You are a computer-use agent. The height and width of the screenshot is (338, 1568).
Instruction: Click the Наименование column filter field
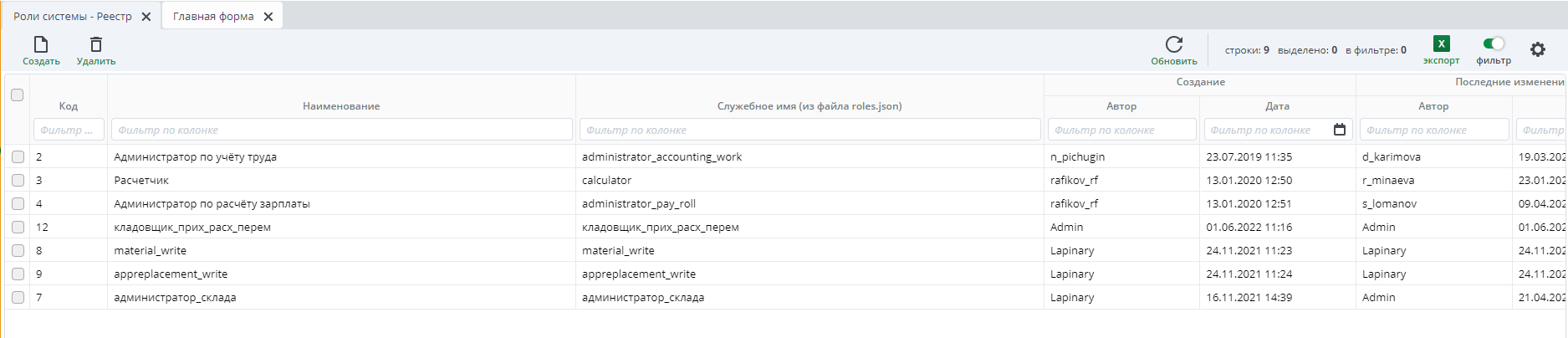click(341, 130)
